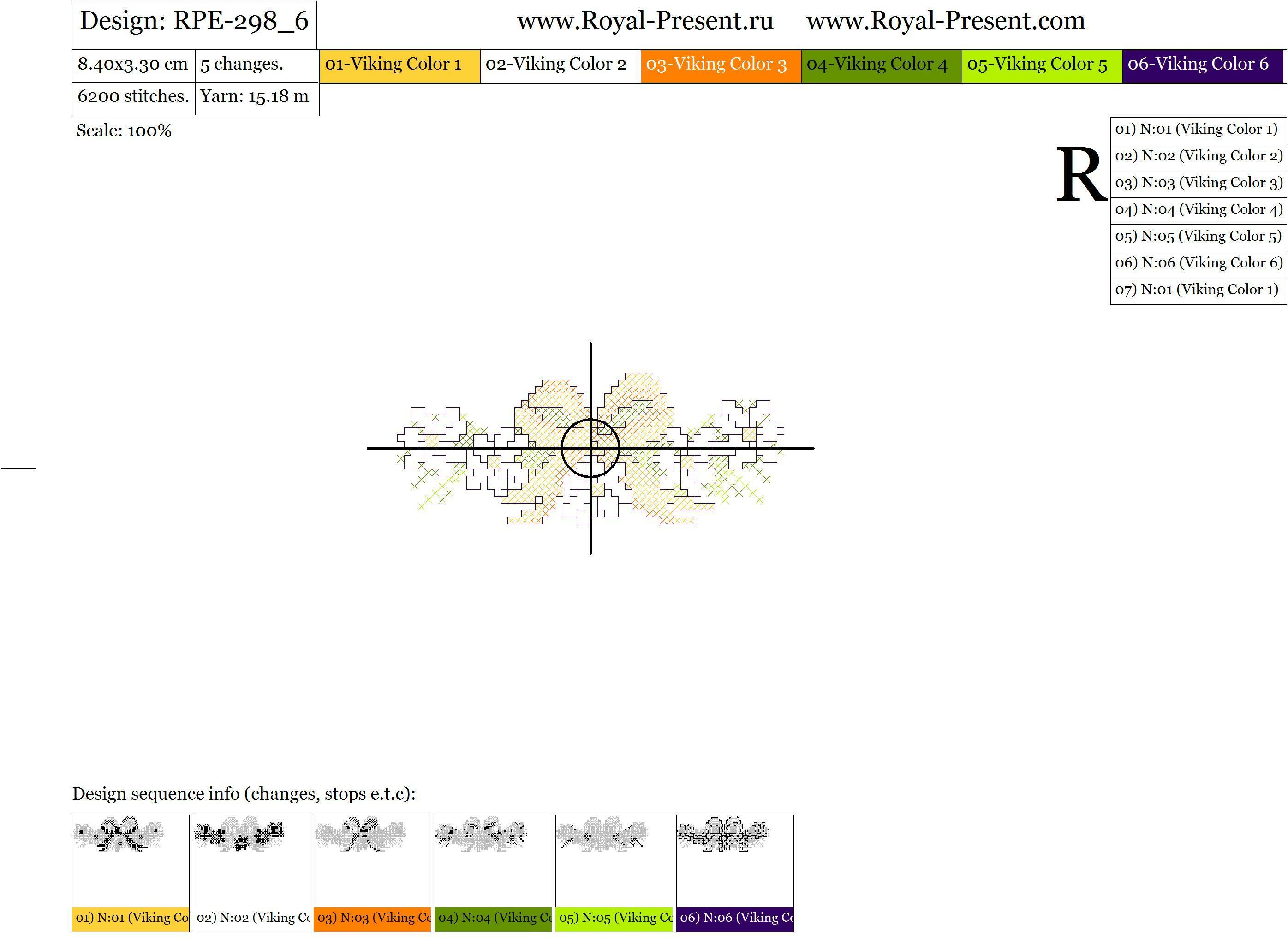This screenshot has width=1288, height=937.
Task: Click the 01) N:01 yellow sequence label
Action: point(131,919)
